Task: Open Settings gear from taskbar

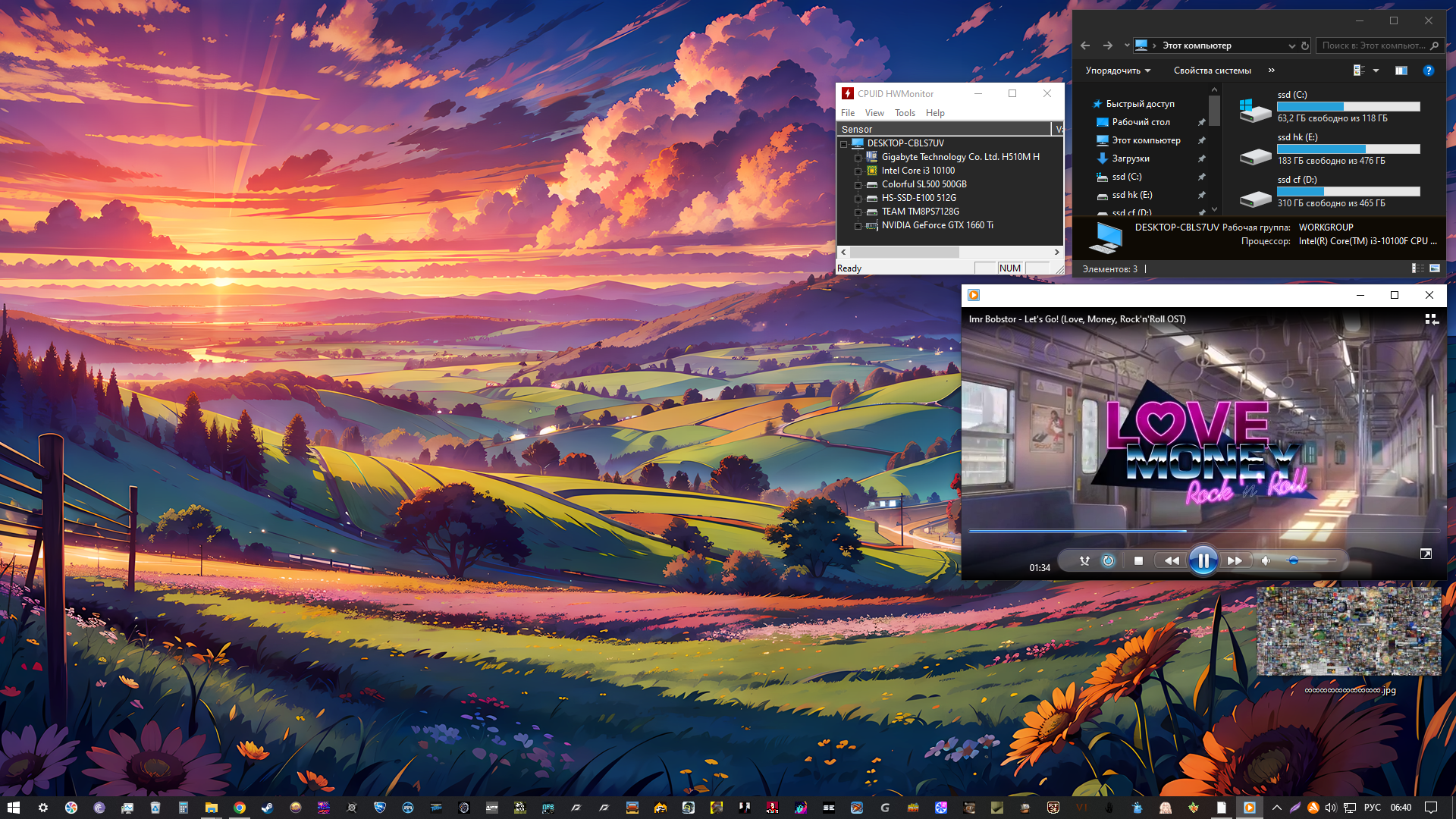Action: click(43, 808)
